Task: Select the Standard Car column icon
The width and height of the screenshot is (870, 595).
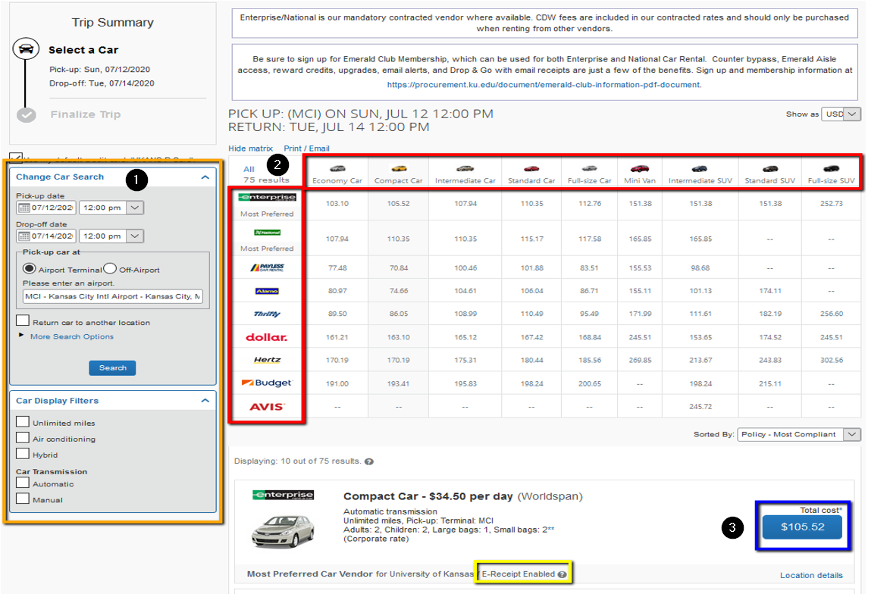Action: [x=532, y=168]
